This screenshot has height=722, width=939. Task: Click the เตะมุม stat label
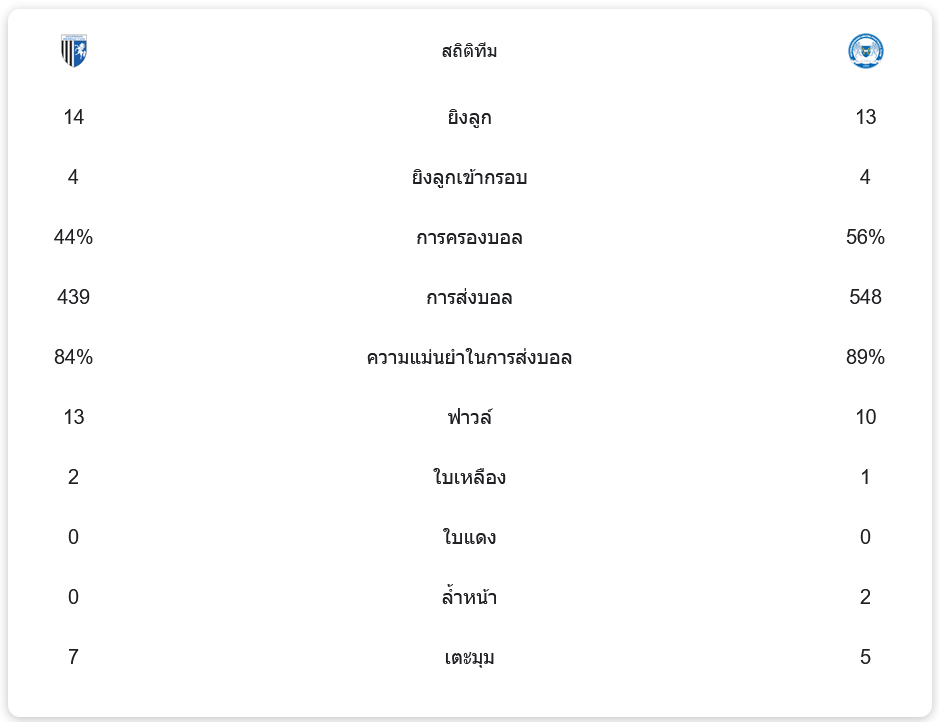[469, 658]
